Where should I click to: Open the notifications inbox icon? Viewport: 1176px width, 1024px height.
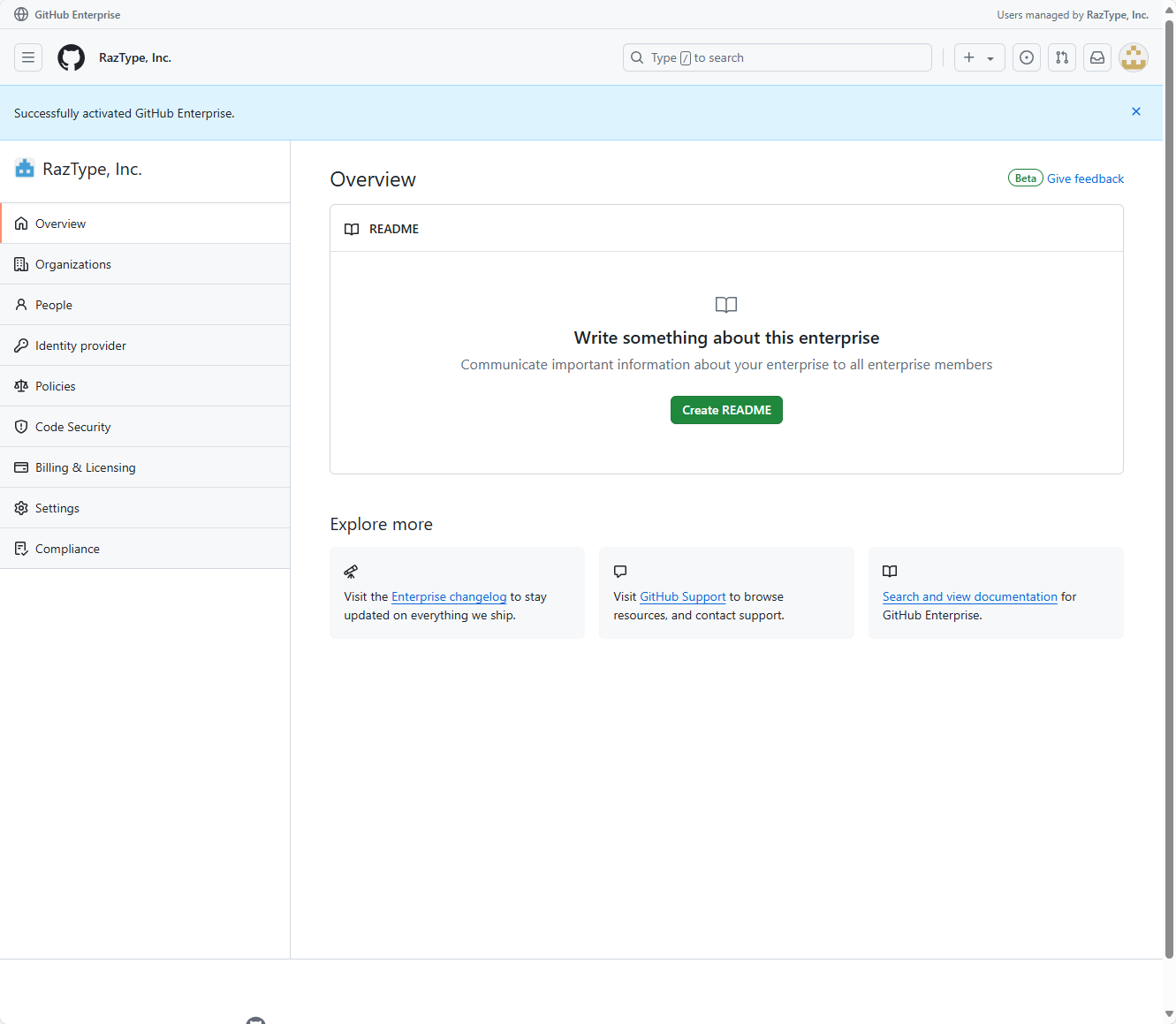(x=1096, y=57)
